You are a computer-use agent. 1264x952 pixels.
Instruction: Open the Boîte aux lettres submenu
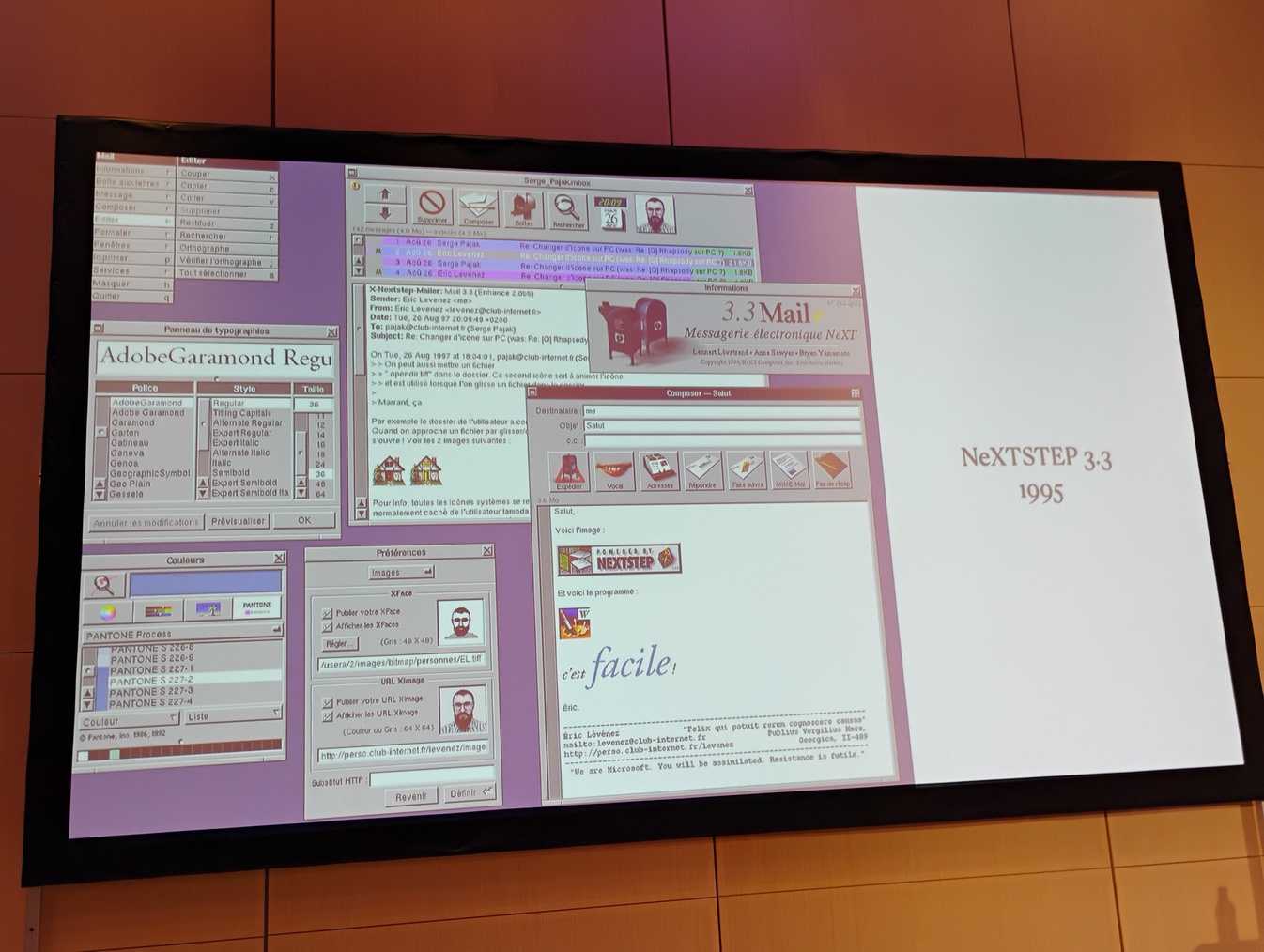(134, 182)
